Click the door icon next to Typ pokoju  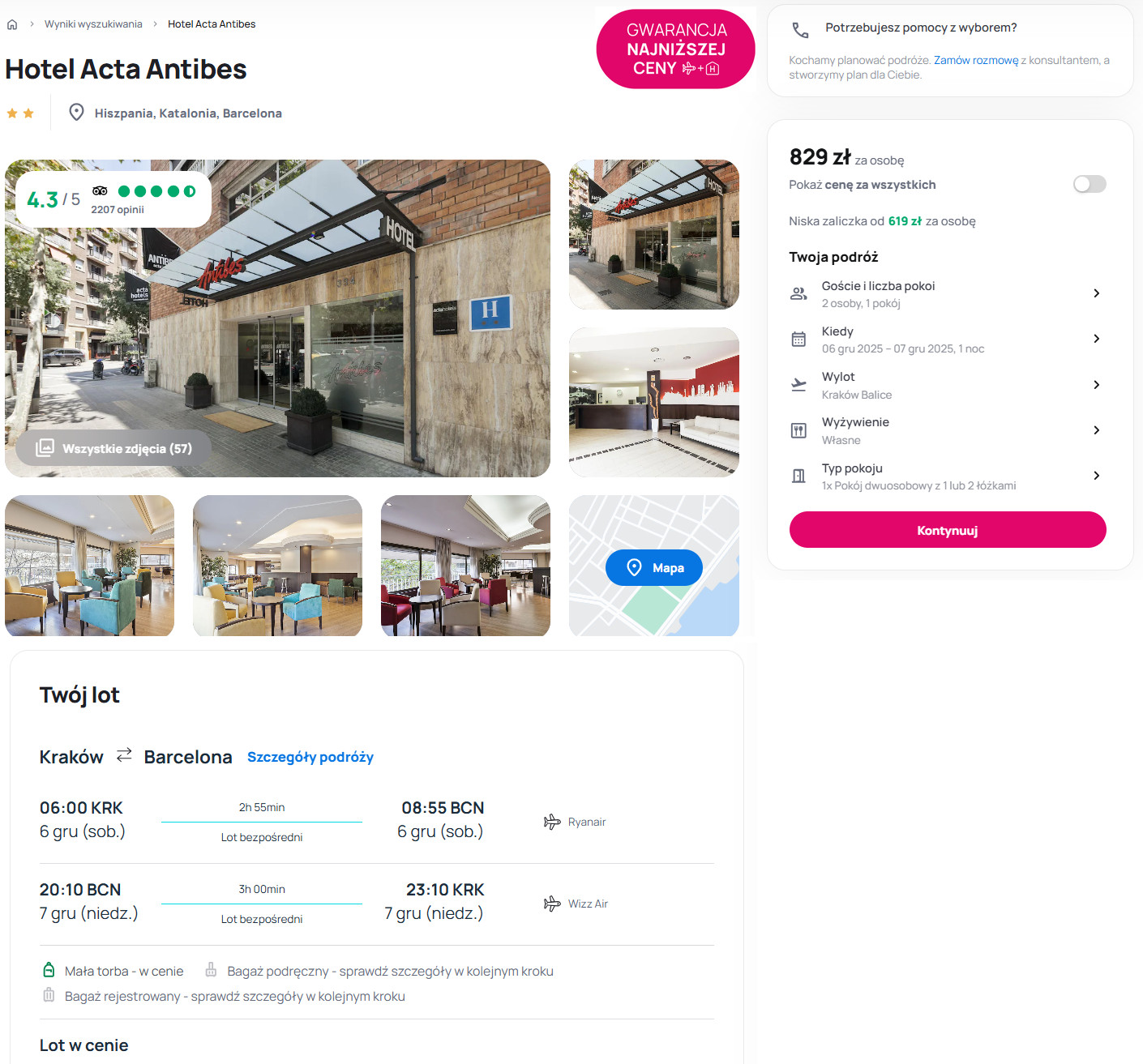click(798, 476)
